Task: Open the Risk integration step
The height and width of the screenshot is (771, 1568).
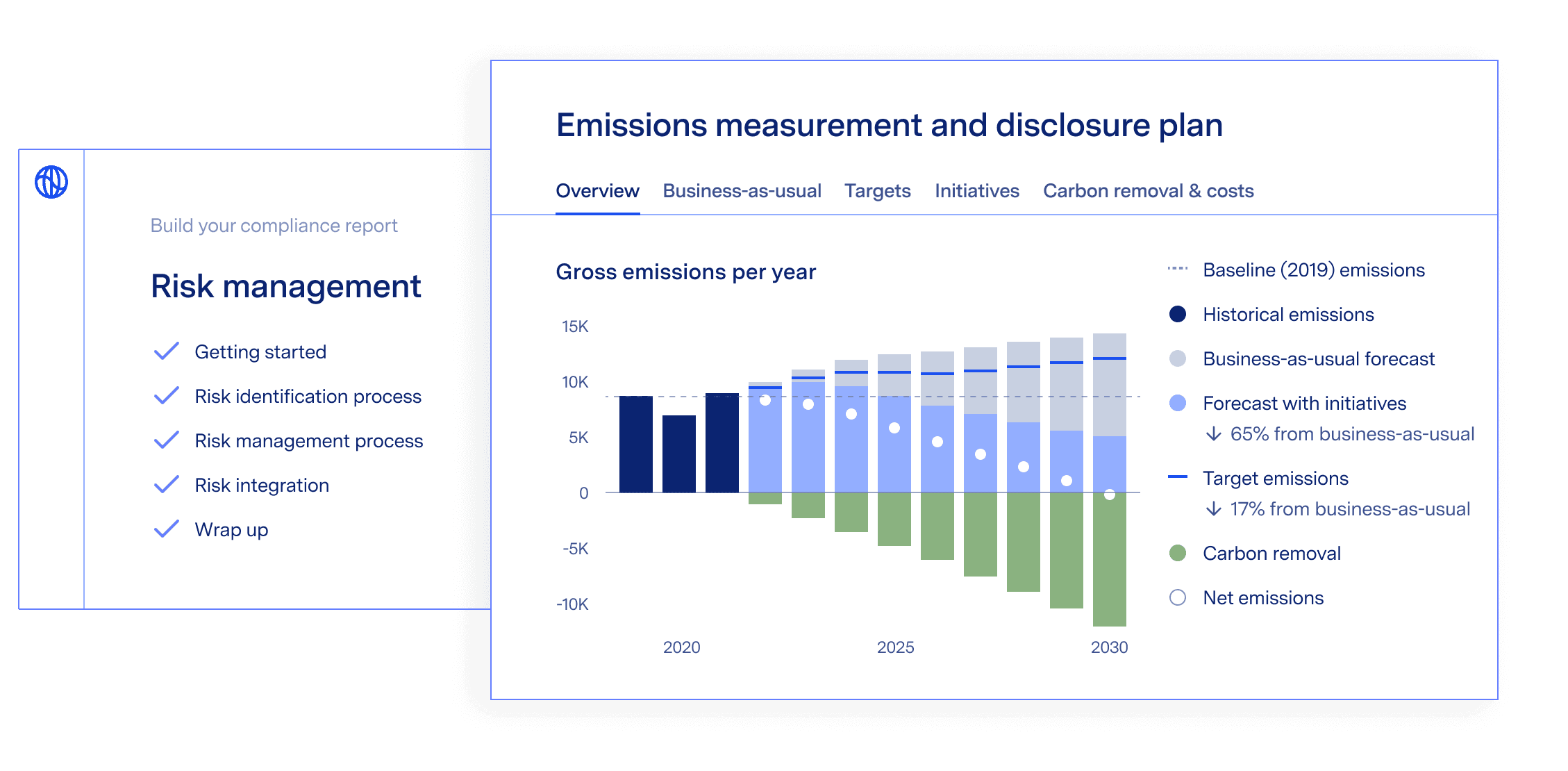Action: coord(262,486)
